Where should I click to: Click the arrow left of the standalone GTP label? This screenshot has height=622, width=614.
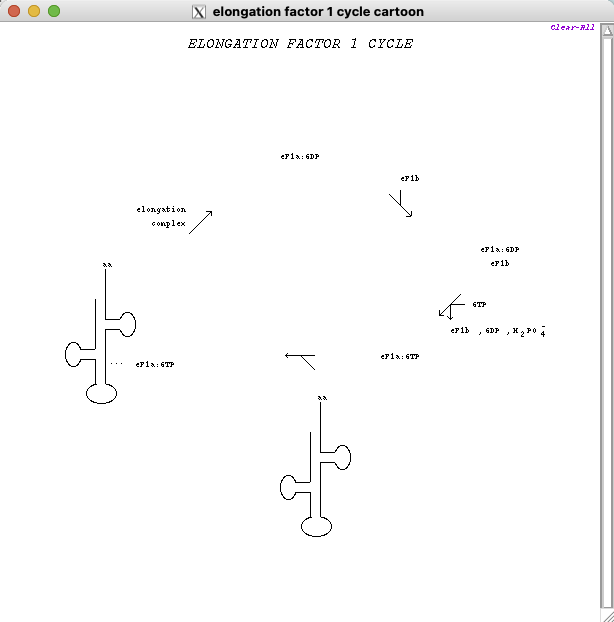pos(450,306)
